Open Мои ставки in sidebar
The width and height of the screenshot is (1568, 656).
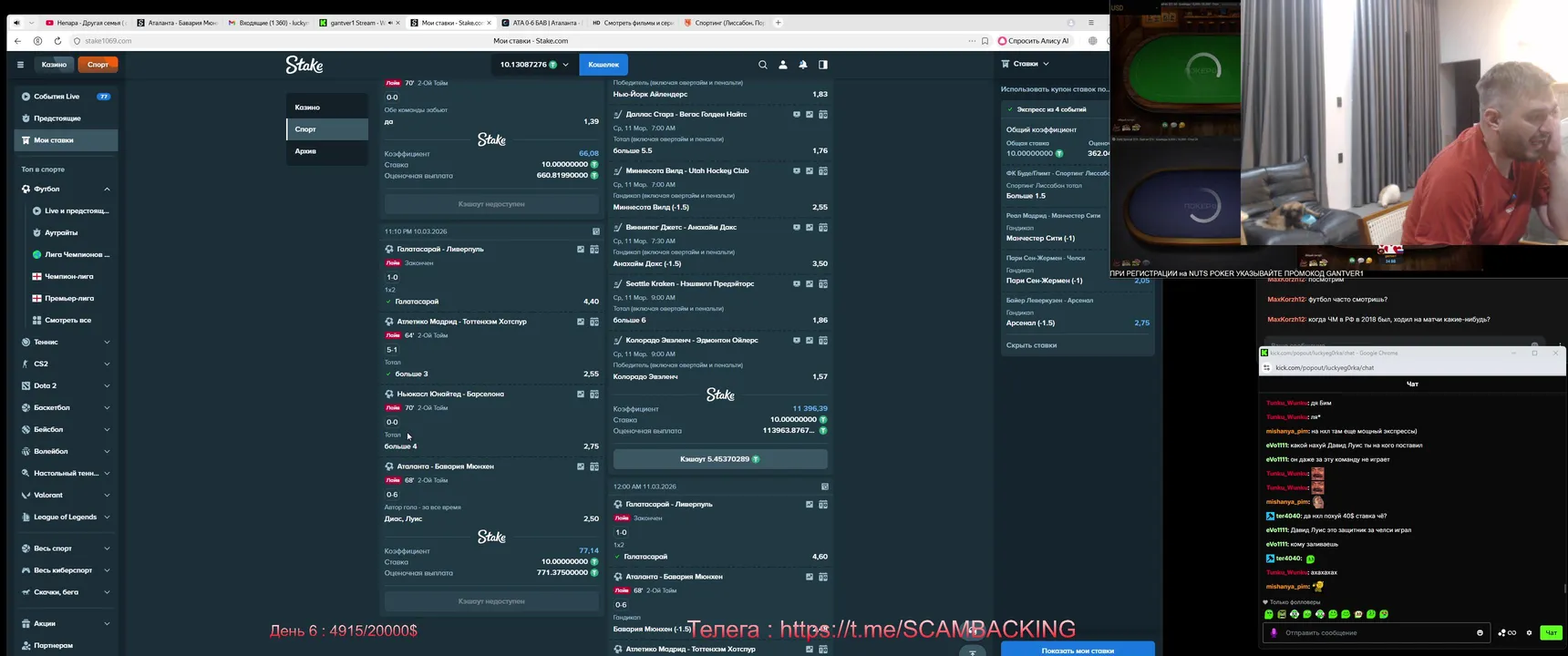pyautogui.click(x=66, y=140)
